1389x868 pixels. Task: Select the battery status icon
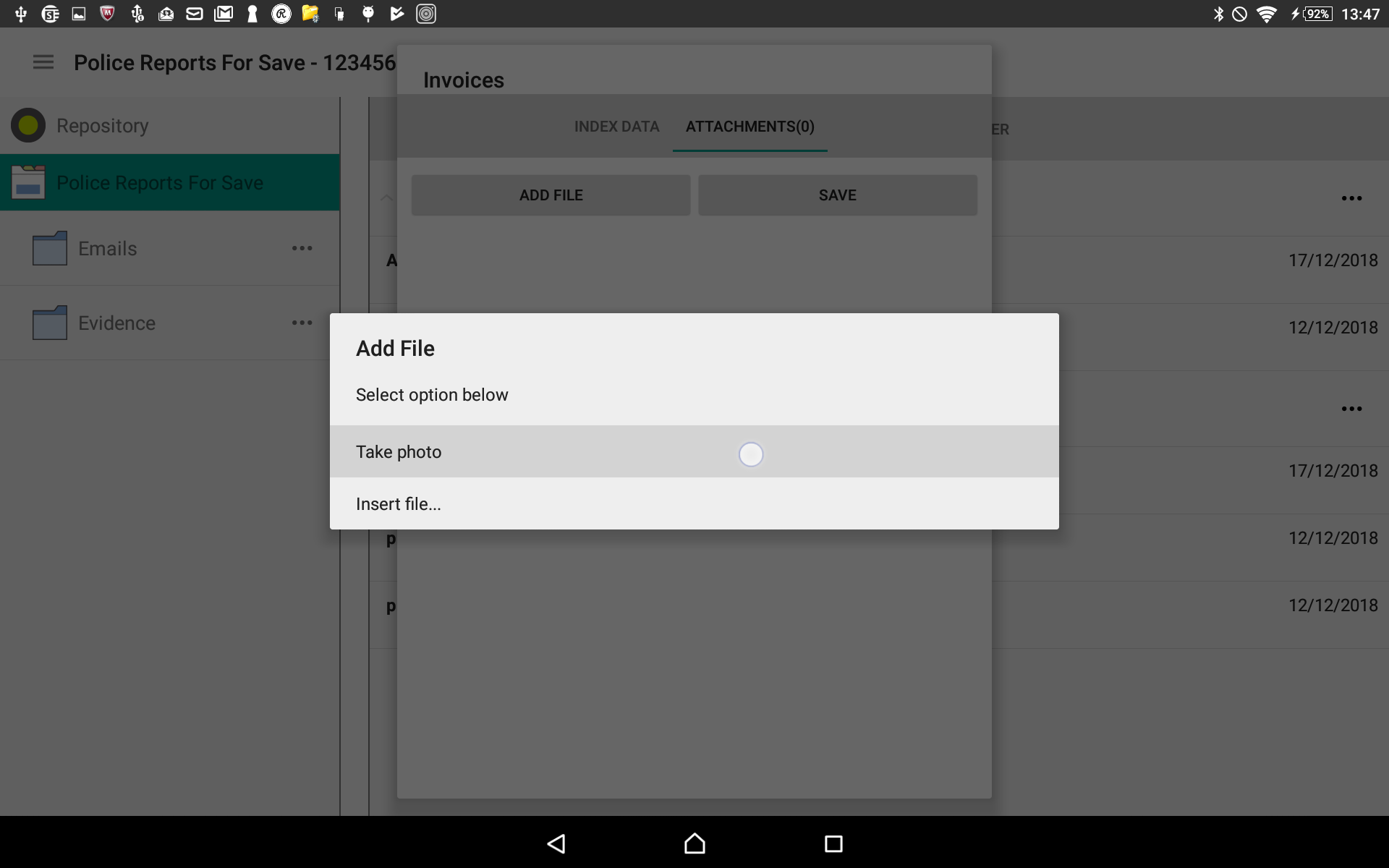(1312, 13)
